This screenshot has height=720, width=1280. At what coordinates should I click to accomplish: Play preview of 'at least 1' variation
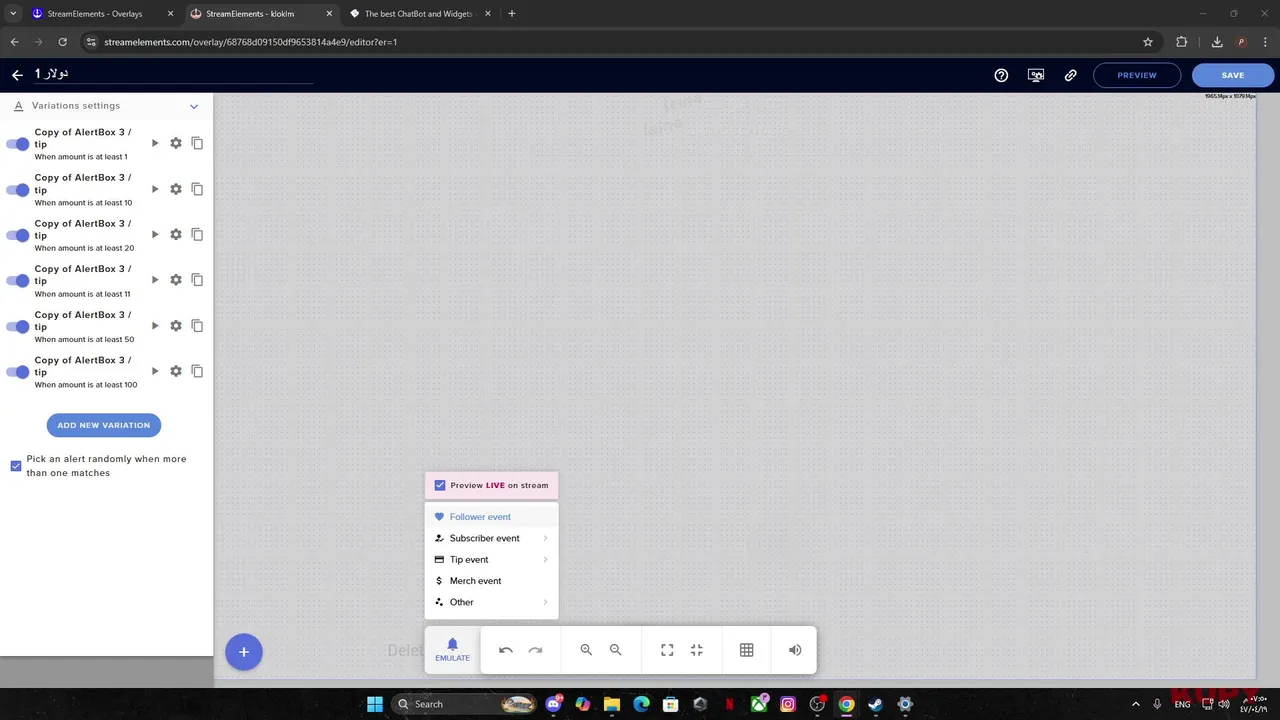coord(155,143)
